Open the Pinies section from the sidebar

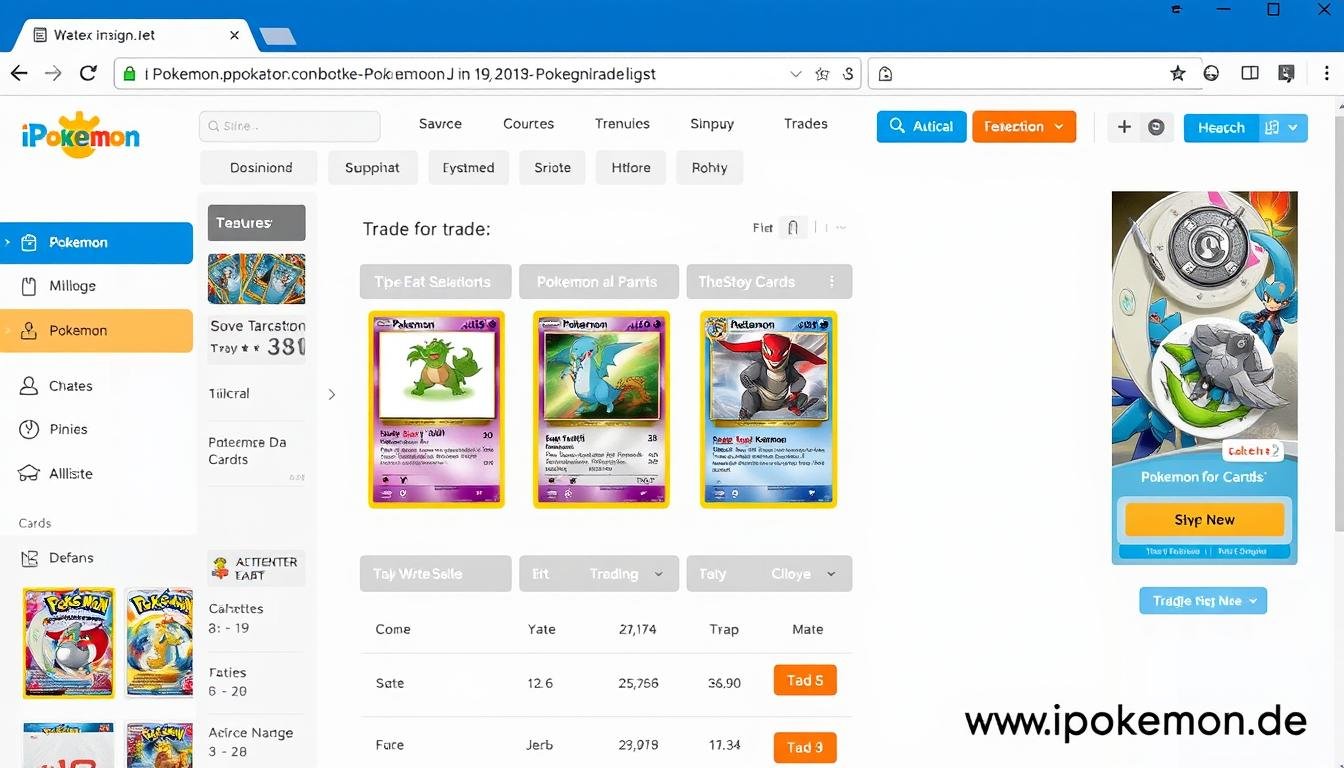pyautogui.click(x=29, y=429)
